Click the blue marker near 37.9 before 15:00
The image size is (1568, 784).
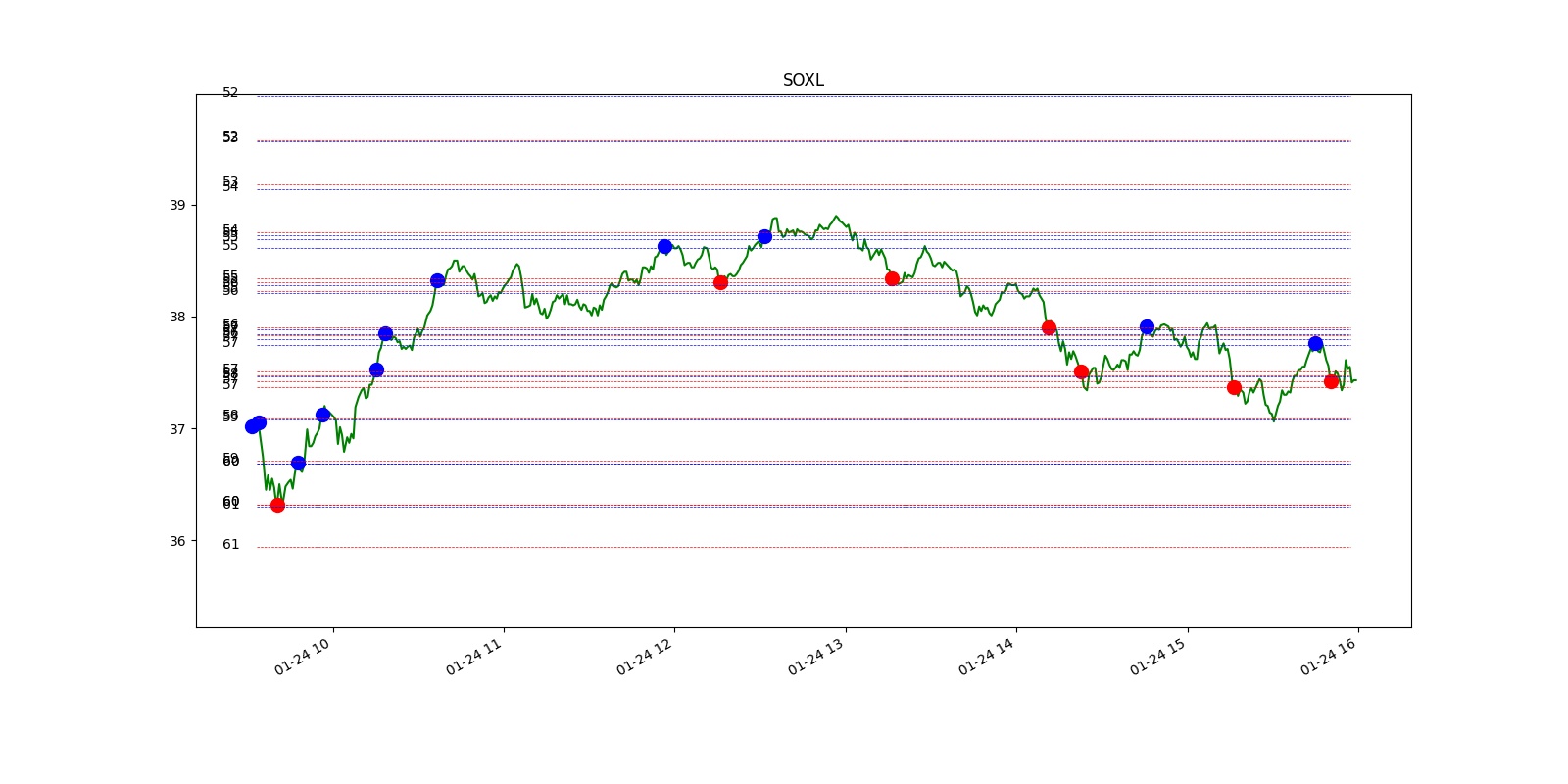click(1147, 326)
